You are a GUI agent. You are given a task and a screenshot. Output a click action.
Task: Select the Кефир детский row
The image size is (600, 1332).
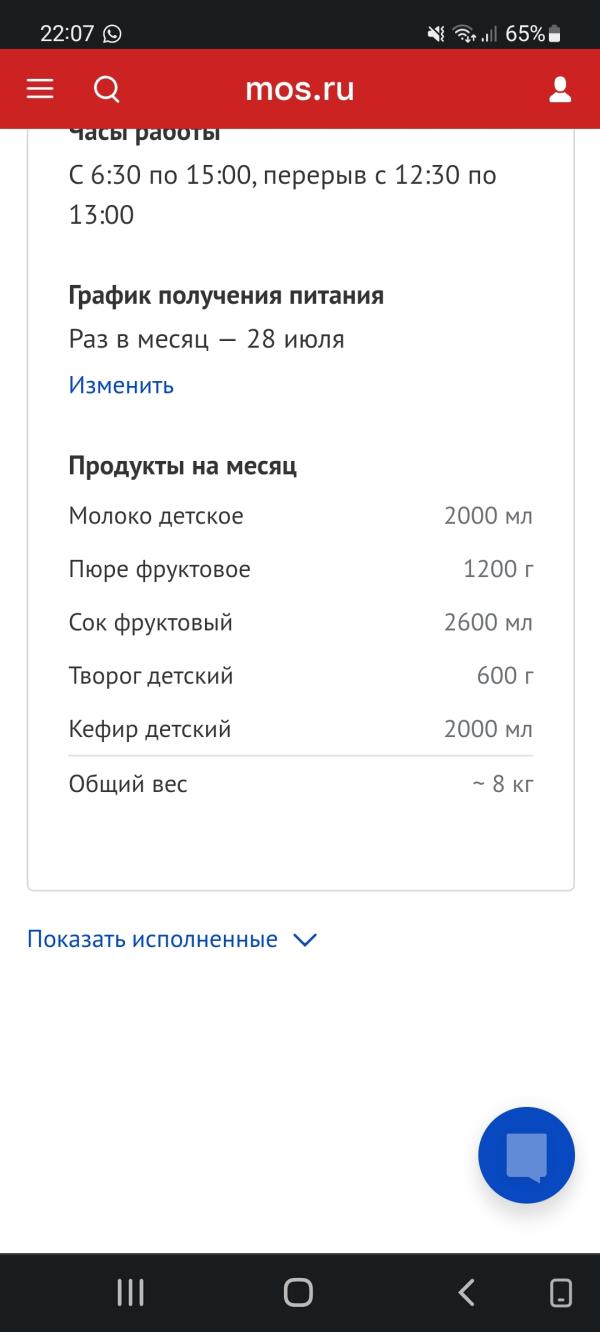[x=300, y=729]
